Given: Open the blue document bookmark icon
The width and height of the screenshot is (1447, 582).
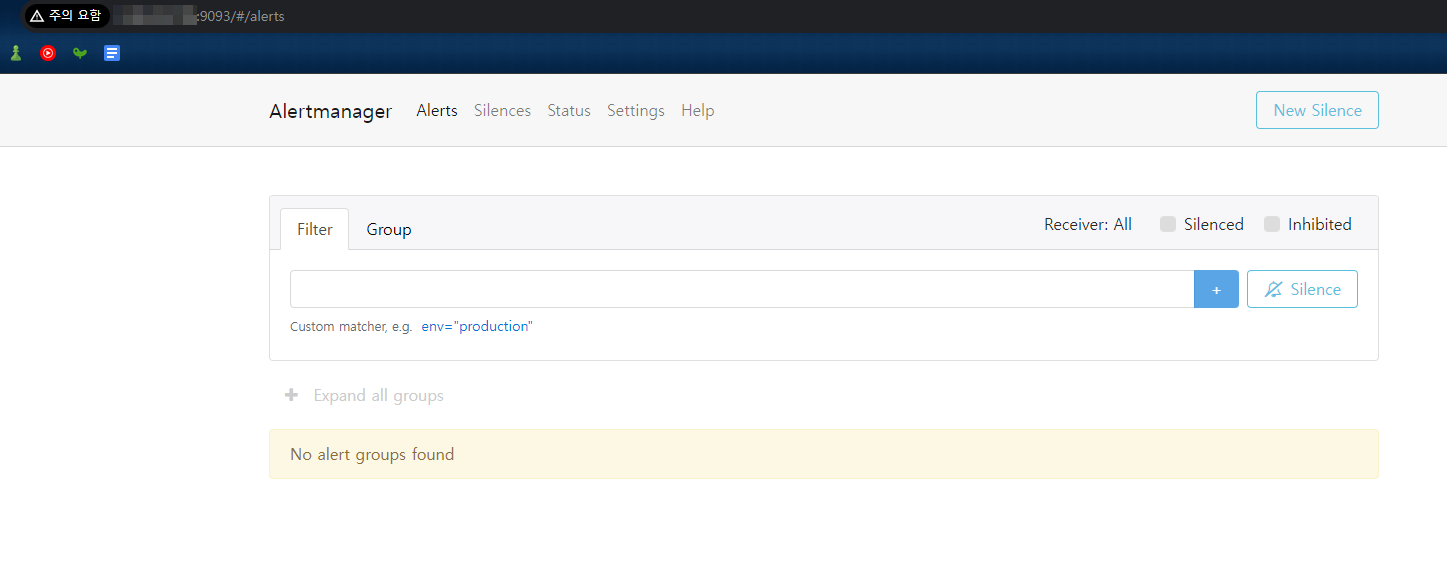Looking at the screenshot, I should [112, 53].
